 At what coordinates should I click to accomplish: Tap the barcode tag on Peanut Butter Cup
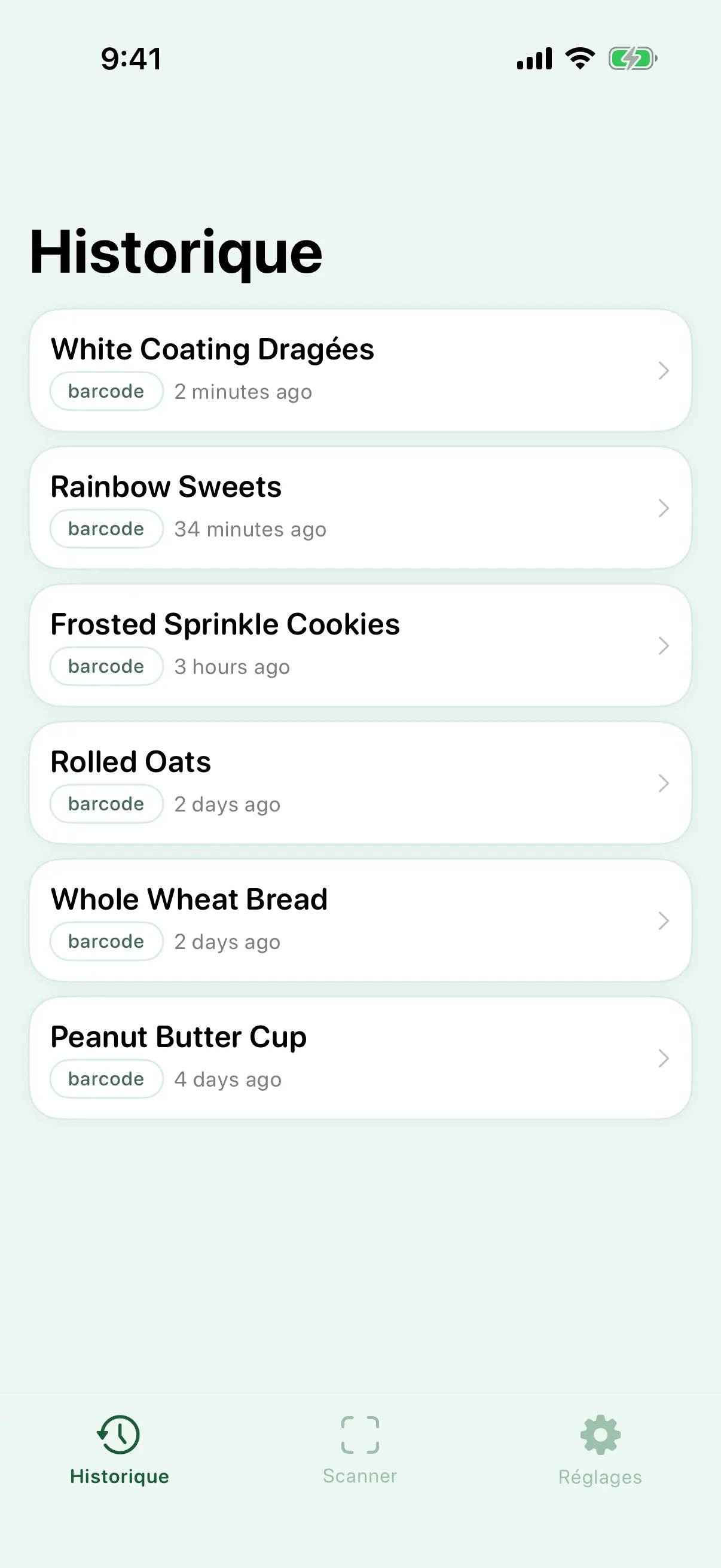pyautogui.click(x=106, y=1079)
